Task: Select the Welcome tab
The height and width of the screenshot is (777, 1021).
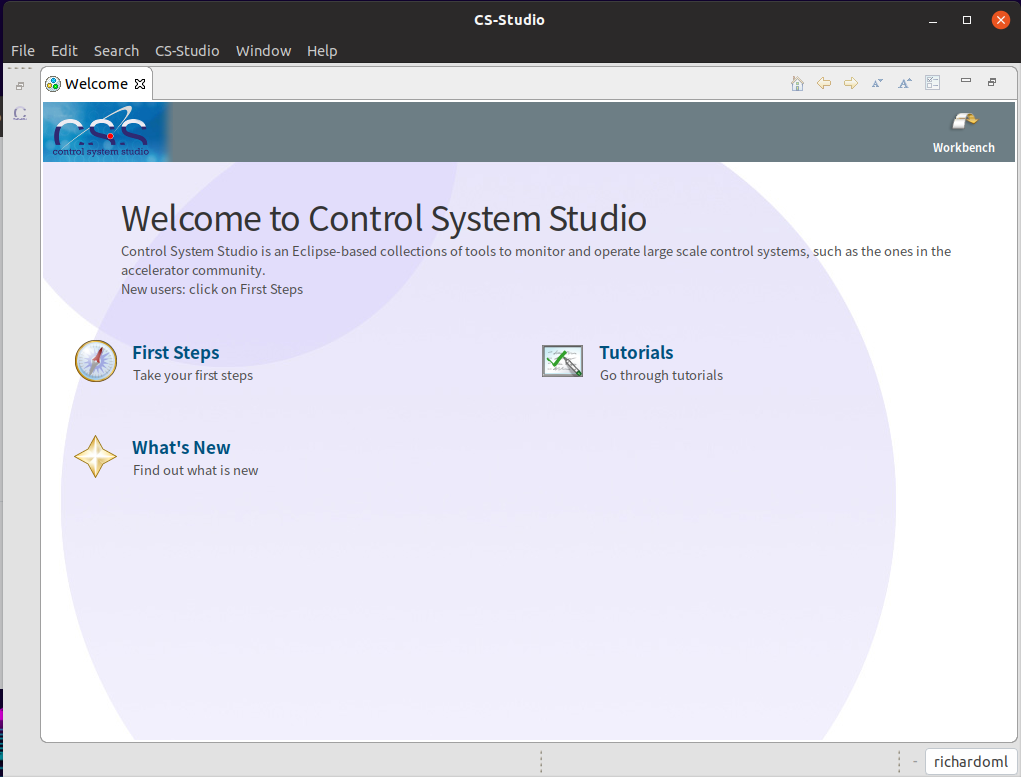Action: pyautogui.click(x=97, y=83)
